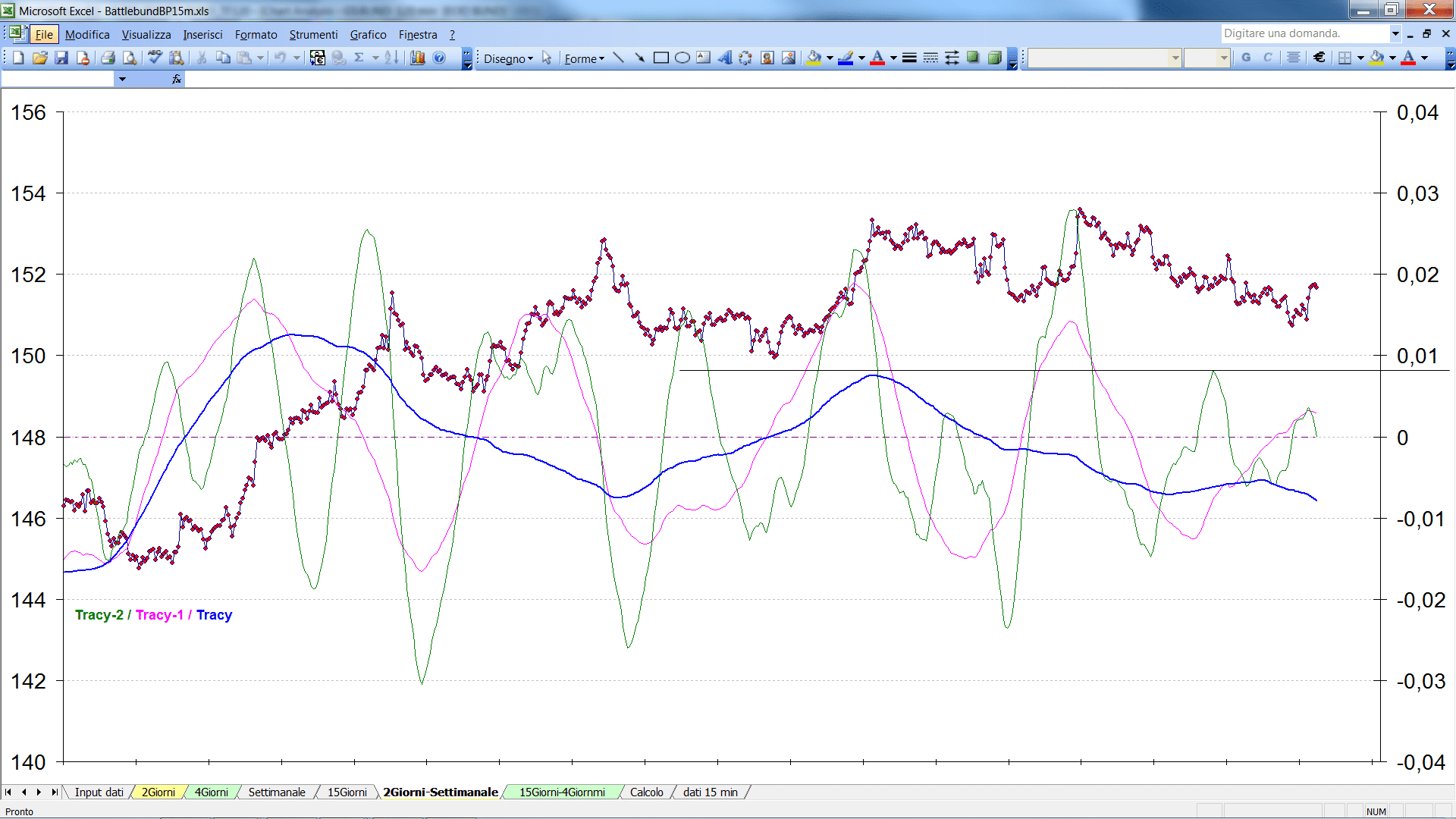Insert a Text Box
The height and width of the screenshot is (819, 1456).
(x=703, y=58)
